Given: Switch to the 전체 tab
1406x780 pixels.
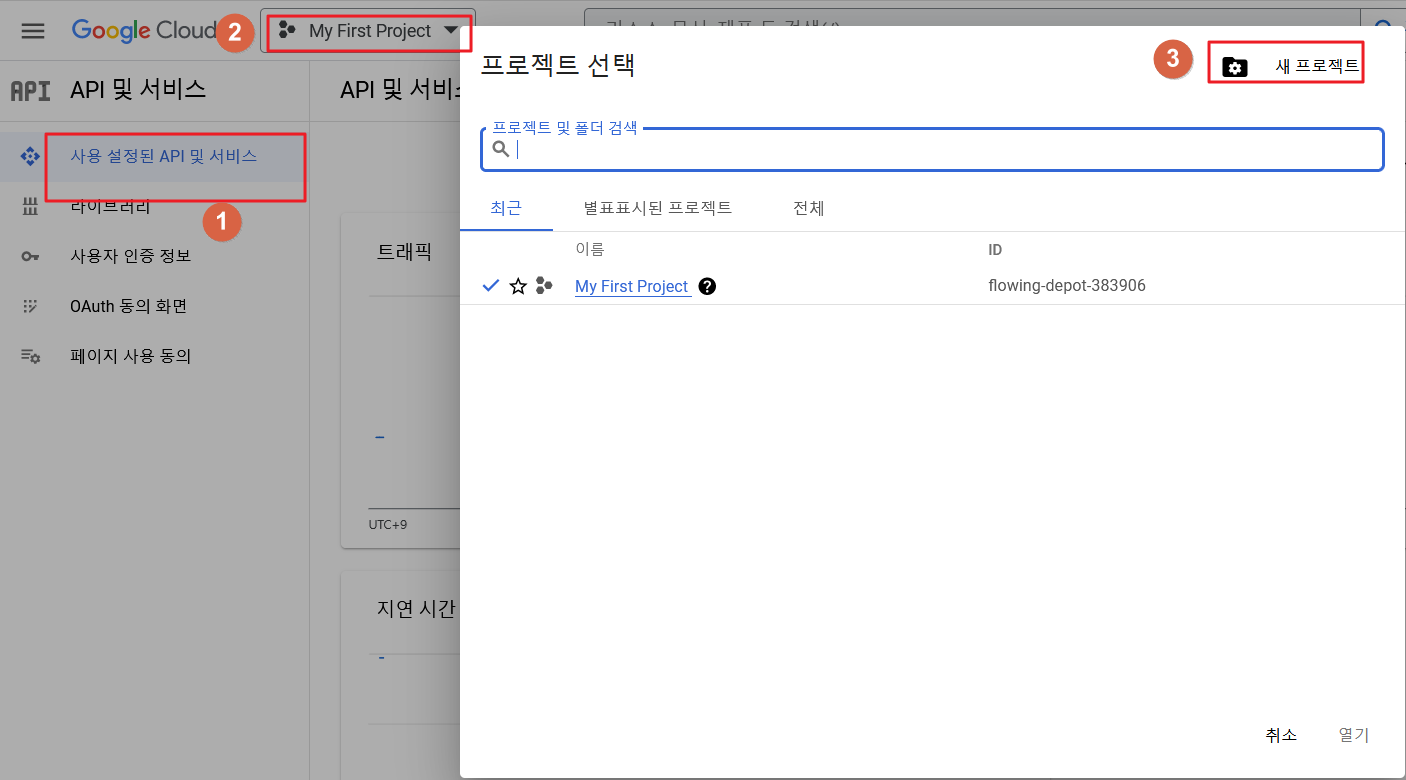Looking at the screenshot, I should coord(808,208).
